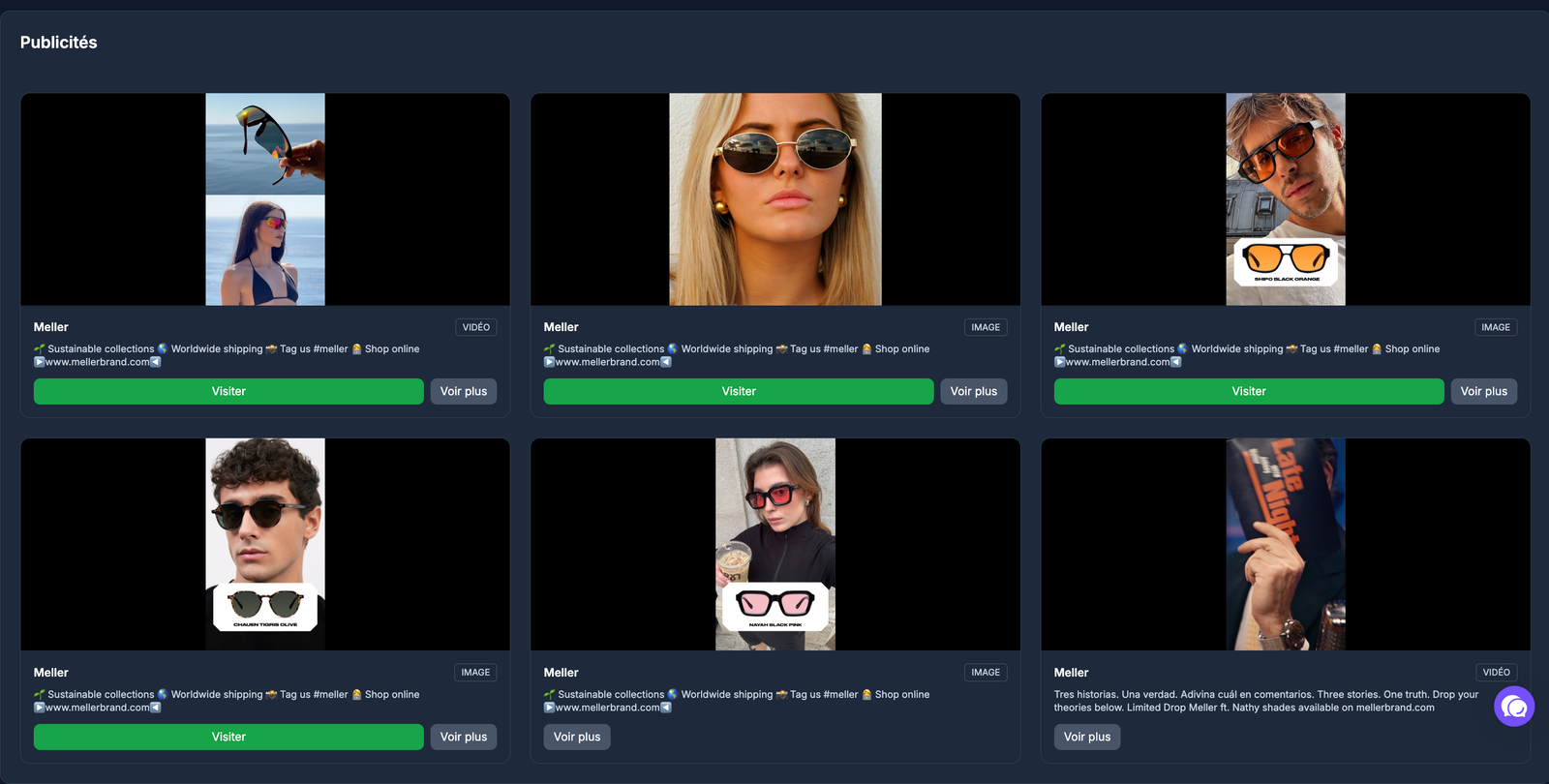Open the blonde woman sunglasses image
Image resolution: width=1549 pixels, height=784 pixels.
tap(775, 199)
